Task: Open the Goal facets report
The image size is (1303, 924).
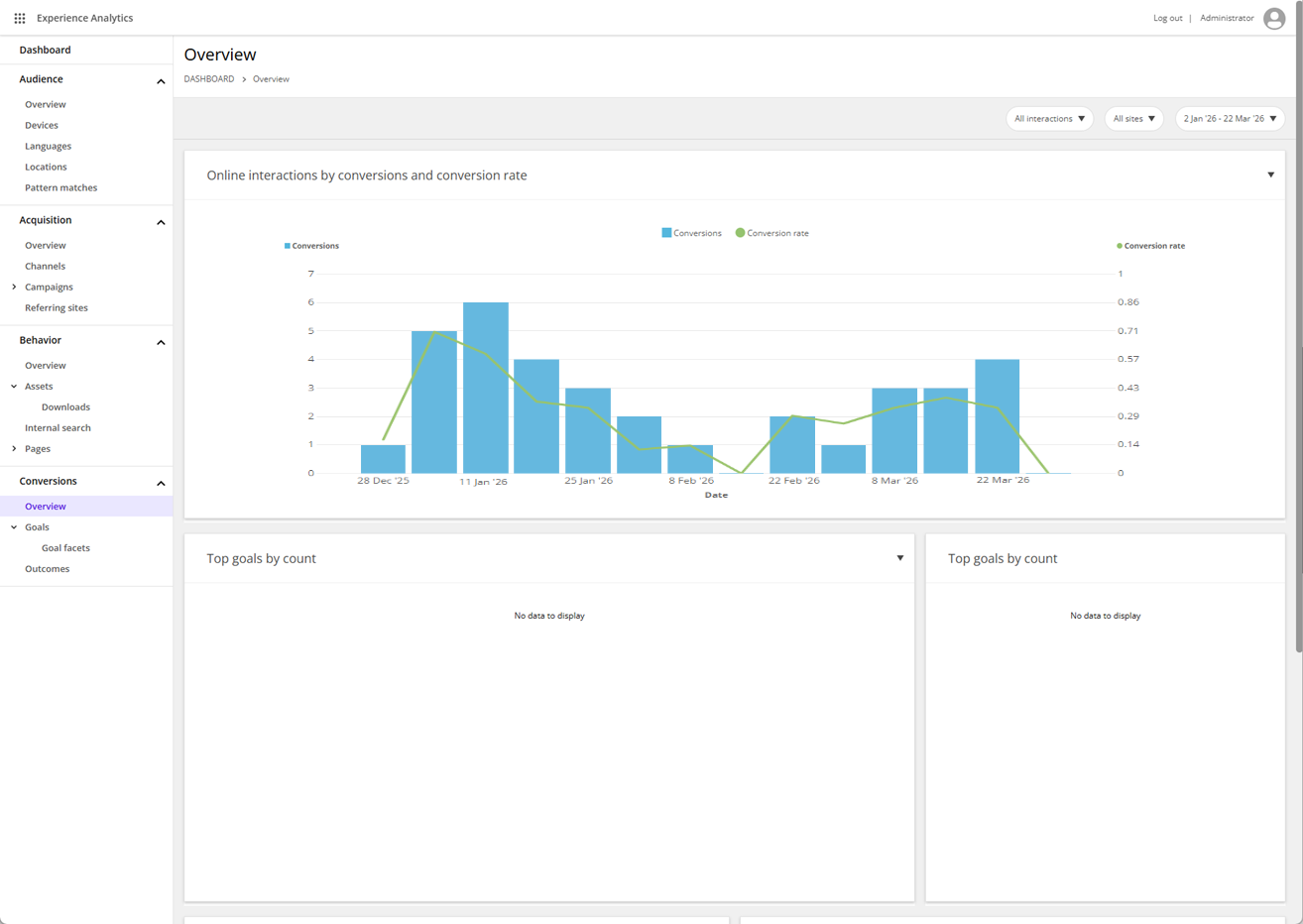Action: click(x=65, y=547)
